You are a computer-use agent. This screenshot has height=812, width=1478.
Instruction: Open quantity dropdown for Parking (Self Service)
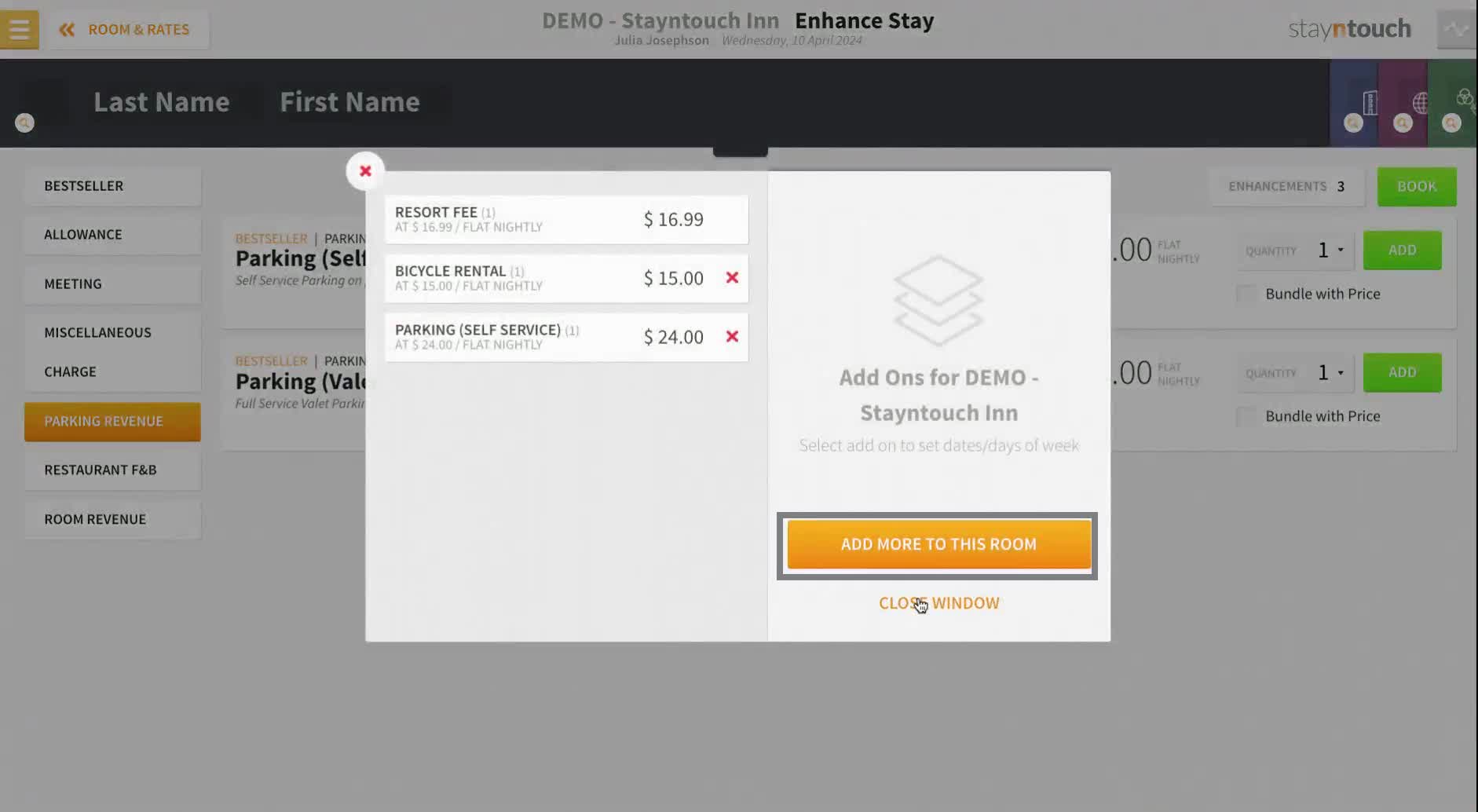(1331, 251)
